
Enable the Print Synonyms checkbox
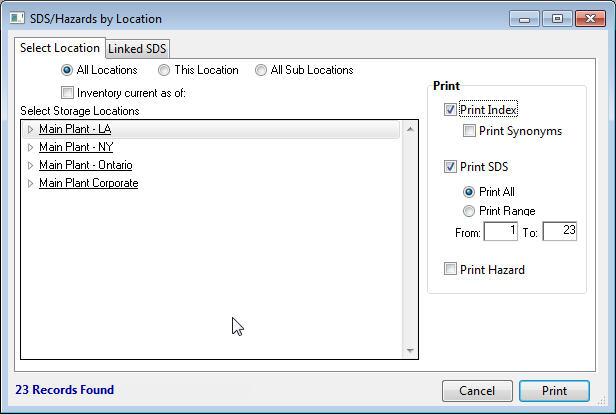[x=469, y=130]
